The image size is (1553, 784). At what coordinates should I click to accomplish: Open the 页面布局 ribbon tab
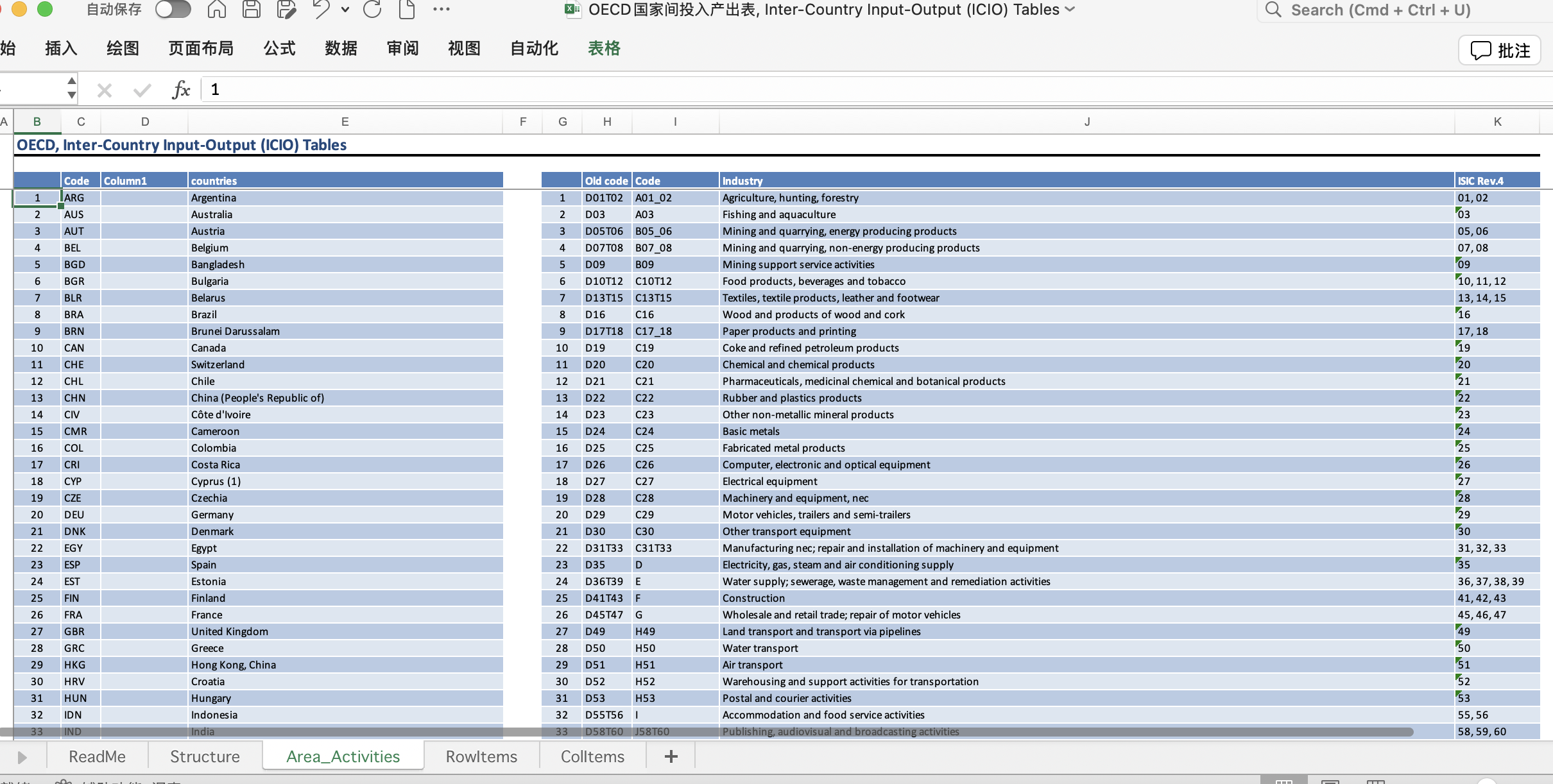tap(201, 48)
